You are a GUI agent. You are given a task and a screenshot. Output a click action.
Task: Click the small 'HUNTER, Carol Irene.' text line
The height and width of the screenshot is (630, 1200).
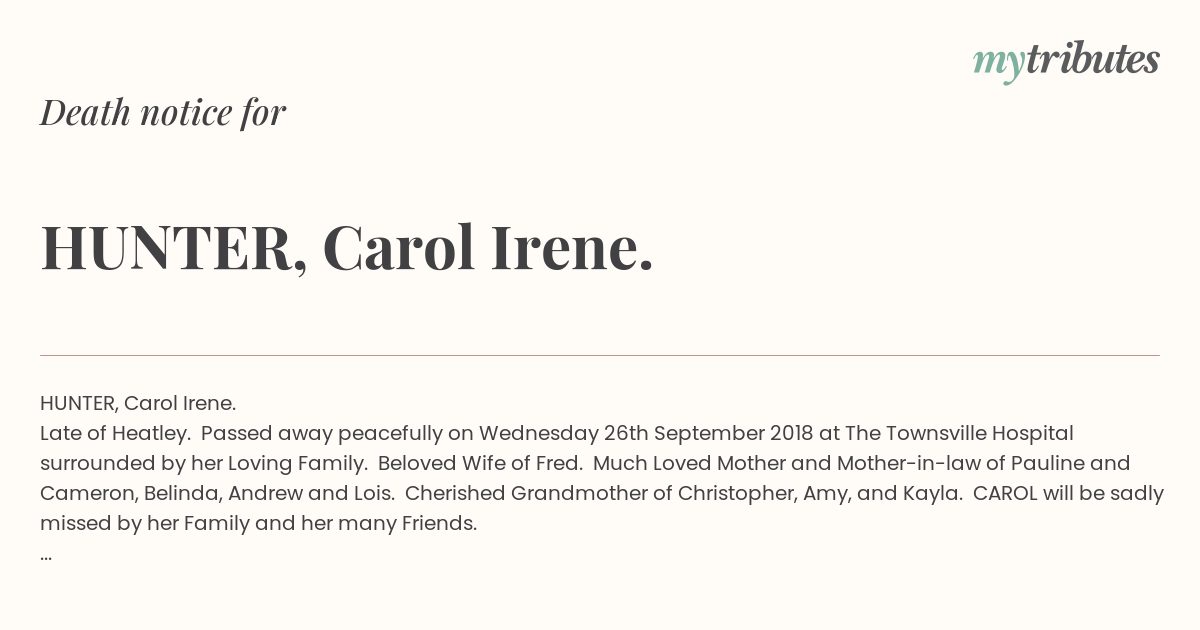[138, 403]
